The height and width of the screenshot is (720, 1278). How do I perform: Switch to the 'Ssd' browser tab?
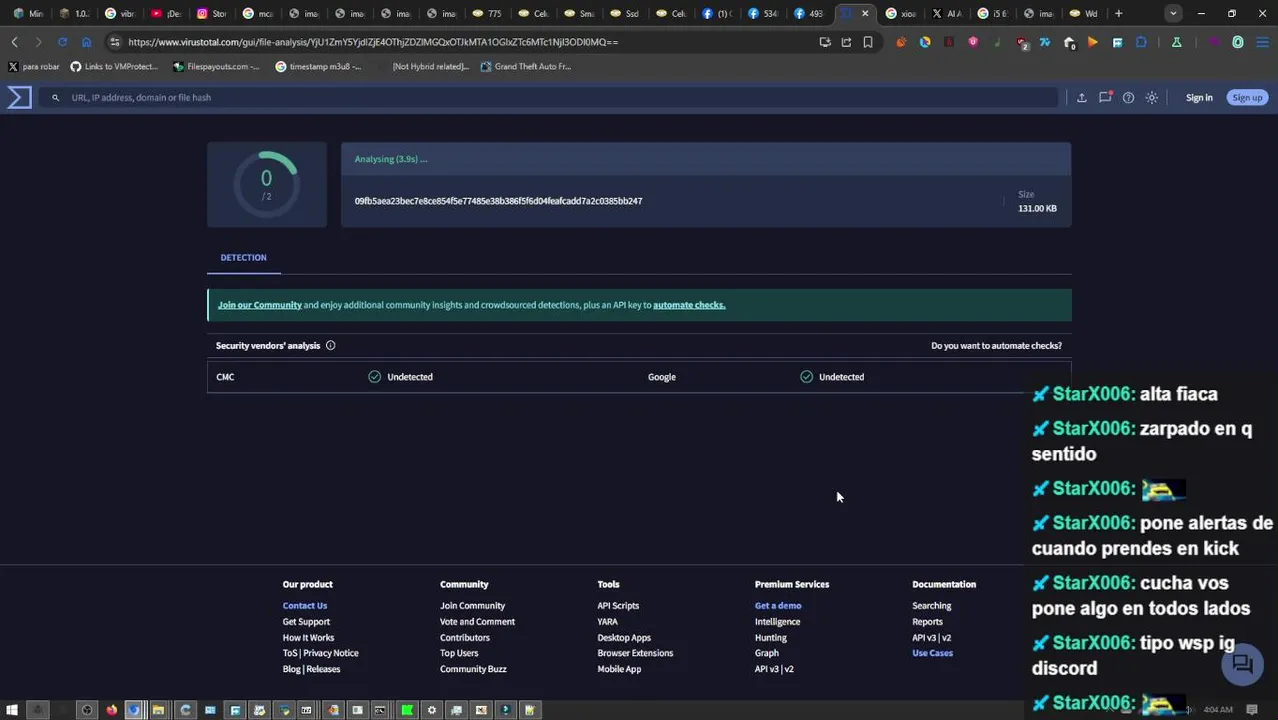[x=625, y=14]
